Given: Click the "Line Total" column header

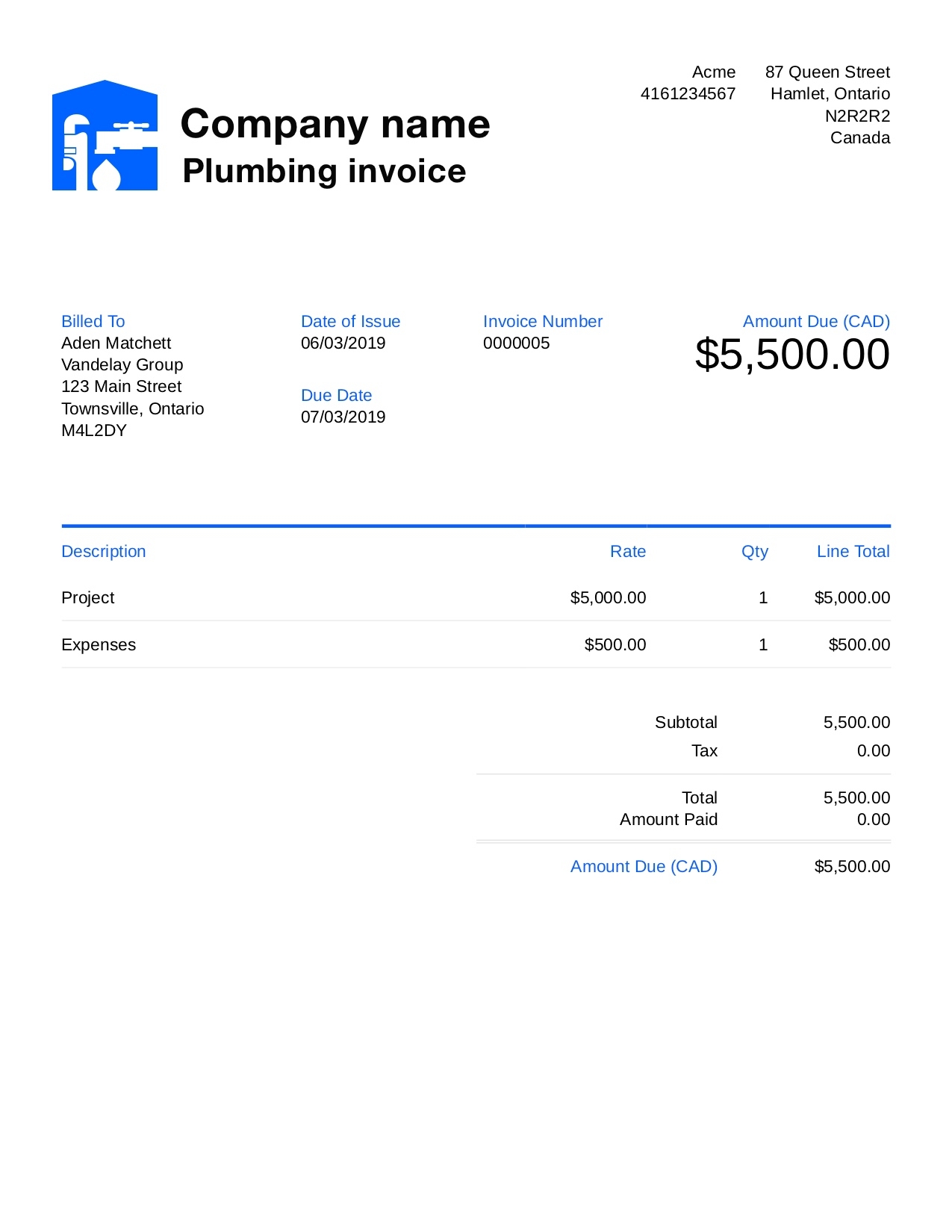Looking at the screenshot, I should [853, 552].
